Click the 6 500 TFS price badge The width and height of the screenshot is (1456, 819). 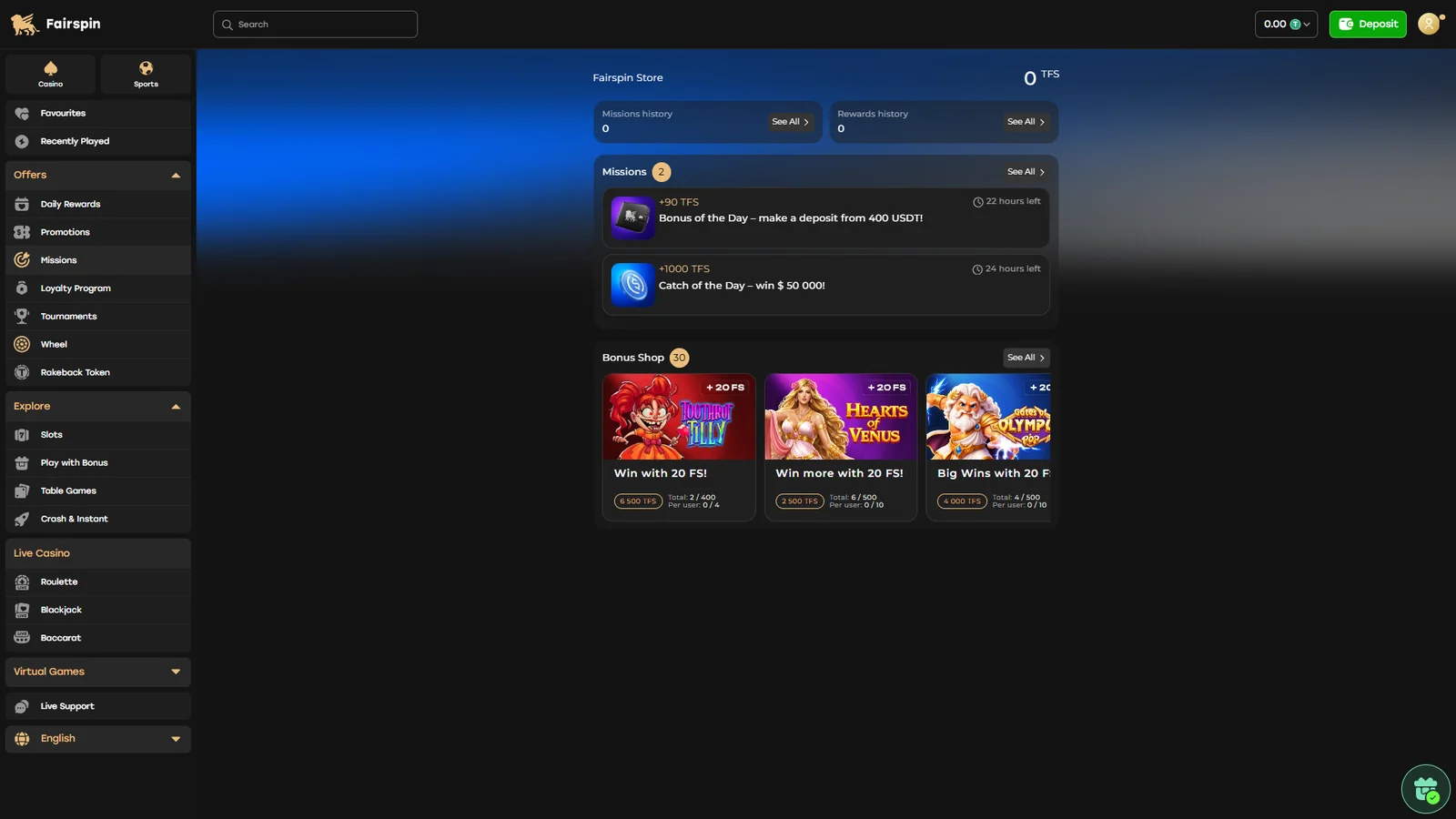click(x=638, y=501)
